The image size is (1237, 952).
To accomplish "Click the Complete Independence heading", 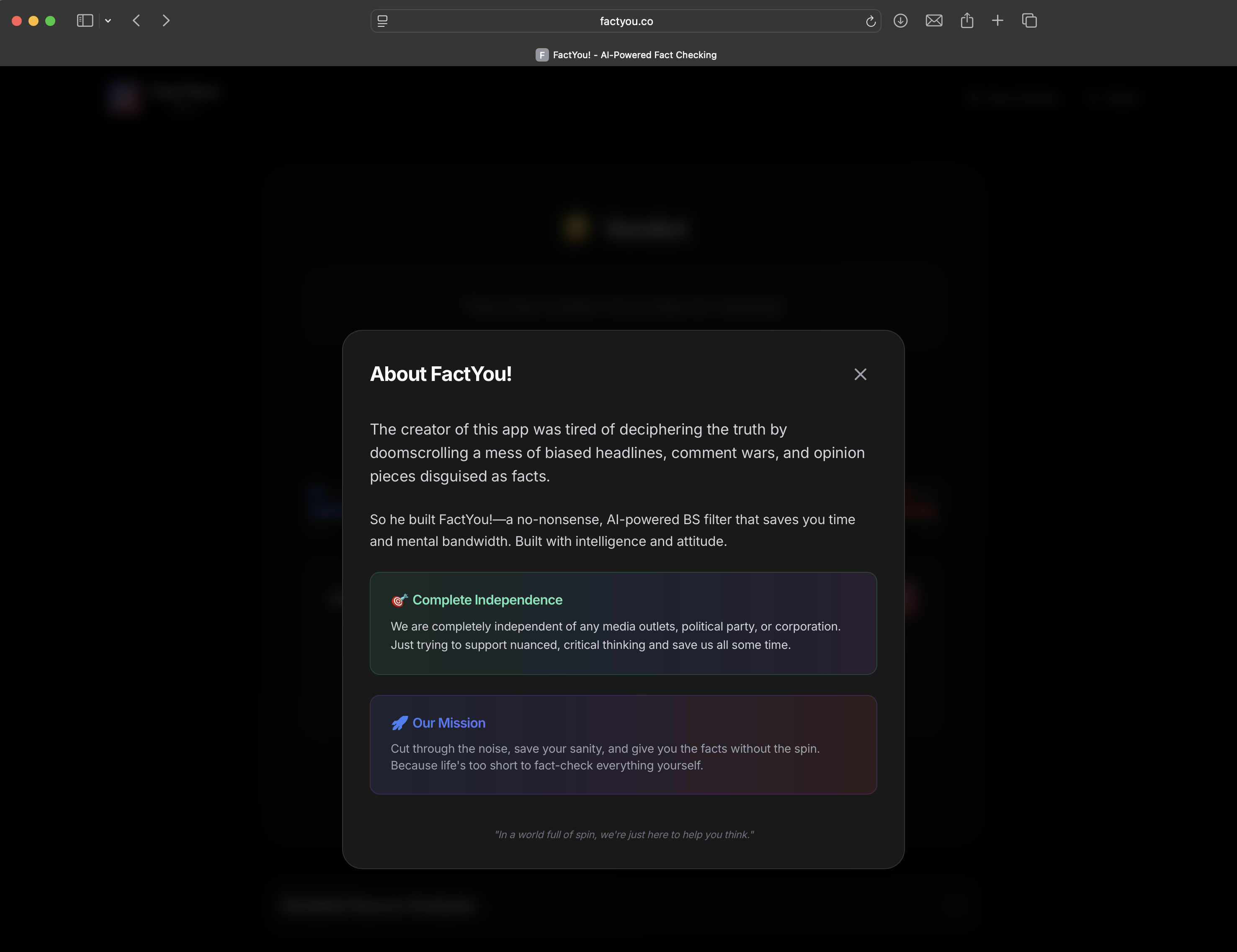I will point(487,600).
